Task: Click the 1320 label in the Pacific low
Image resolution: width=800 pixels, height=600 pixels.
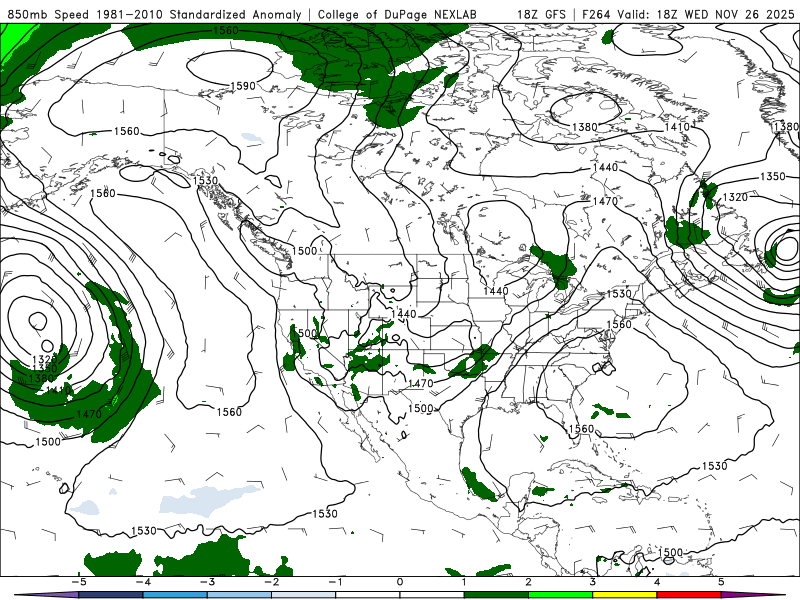Action: (x=44, y=359)
